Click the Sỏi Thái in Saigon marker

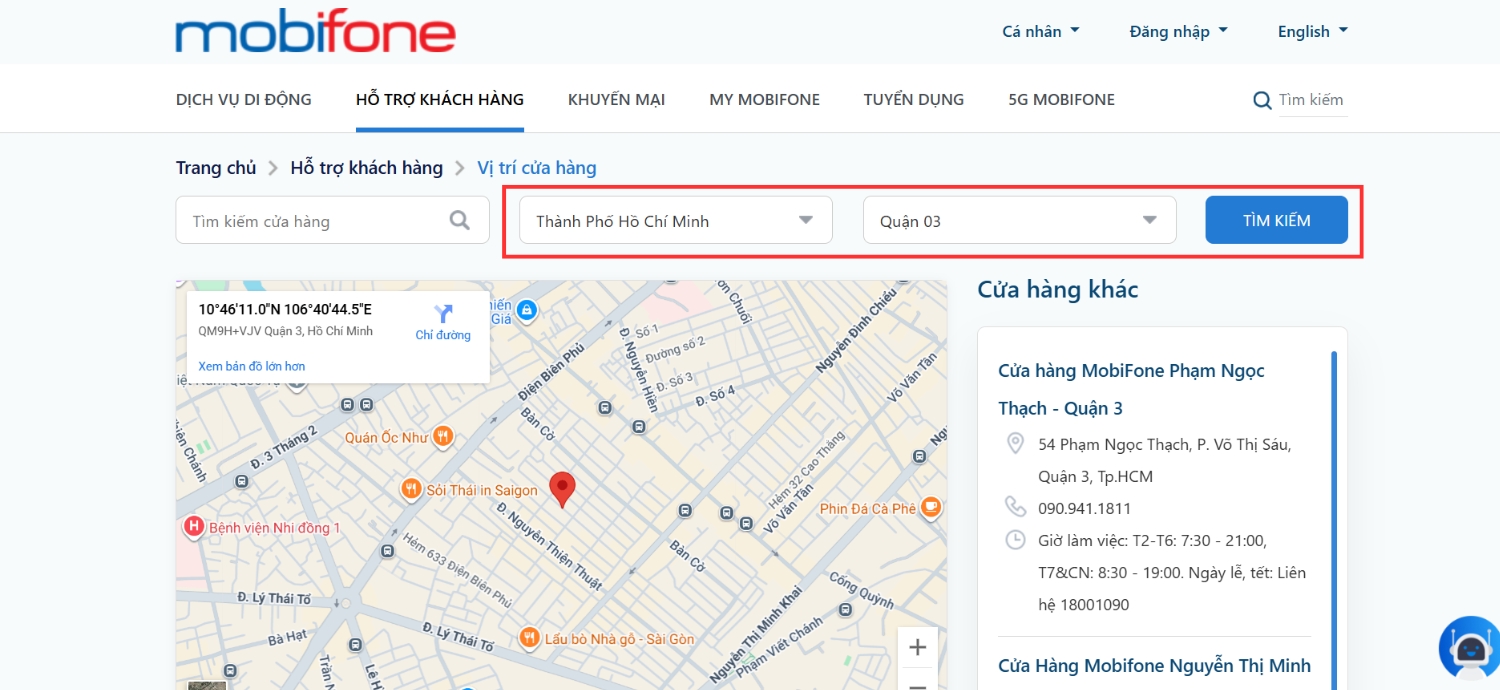click(410, 489)
